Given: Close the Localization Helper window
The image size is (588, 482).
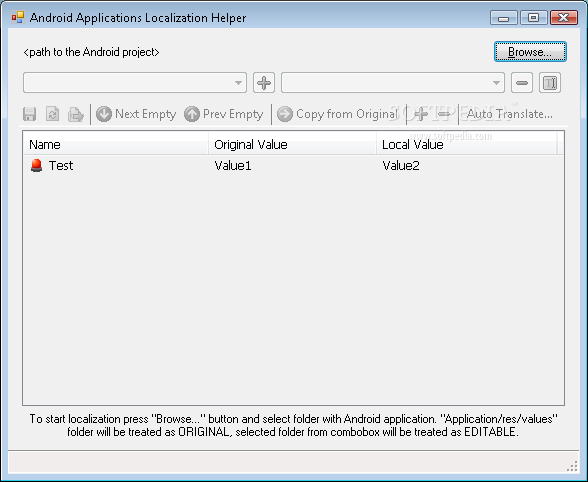Looking at the screenshot, I should pyautogui.click(x=564, y=18).
